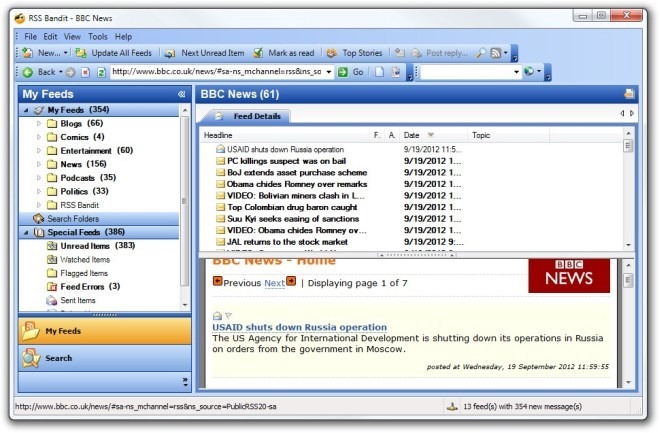This screenshot has width=660, height=433.
Task: Collapse My Feeds panel with double chevron
Action: (x=181, y=94)
